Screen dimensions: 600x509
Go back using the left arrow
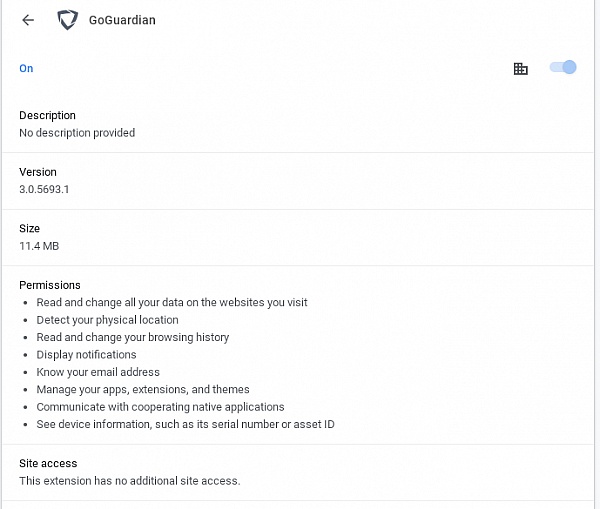tap(28, 20)
